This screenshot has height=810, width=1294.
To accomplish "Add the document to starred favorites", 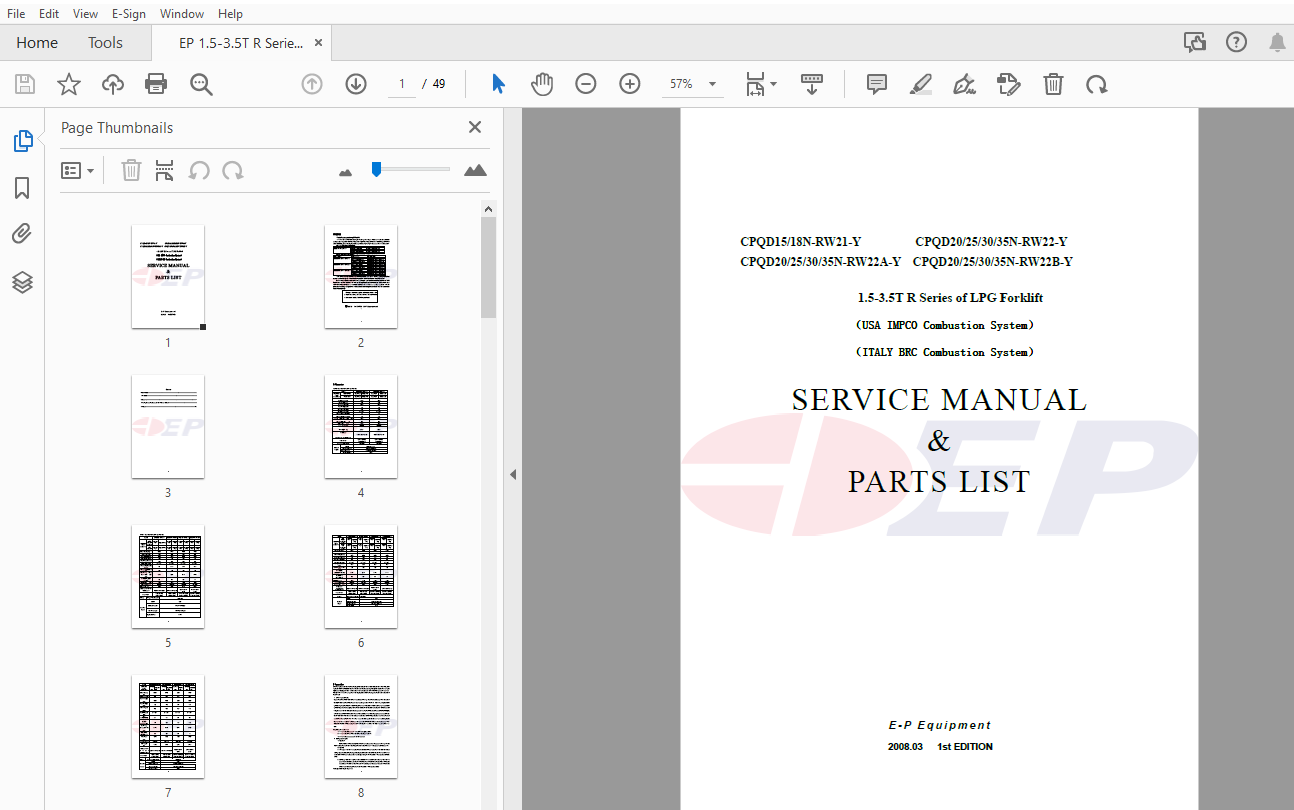I will click(x=69, y=84).
